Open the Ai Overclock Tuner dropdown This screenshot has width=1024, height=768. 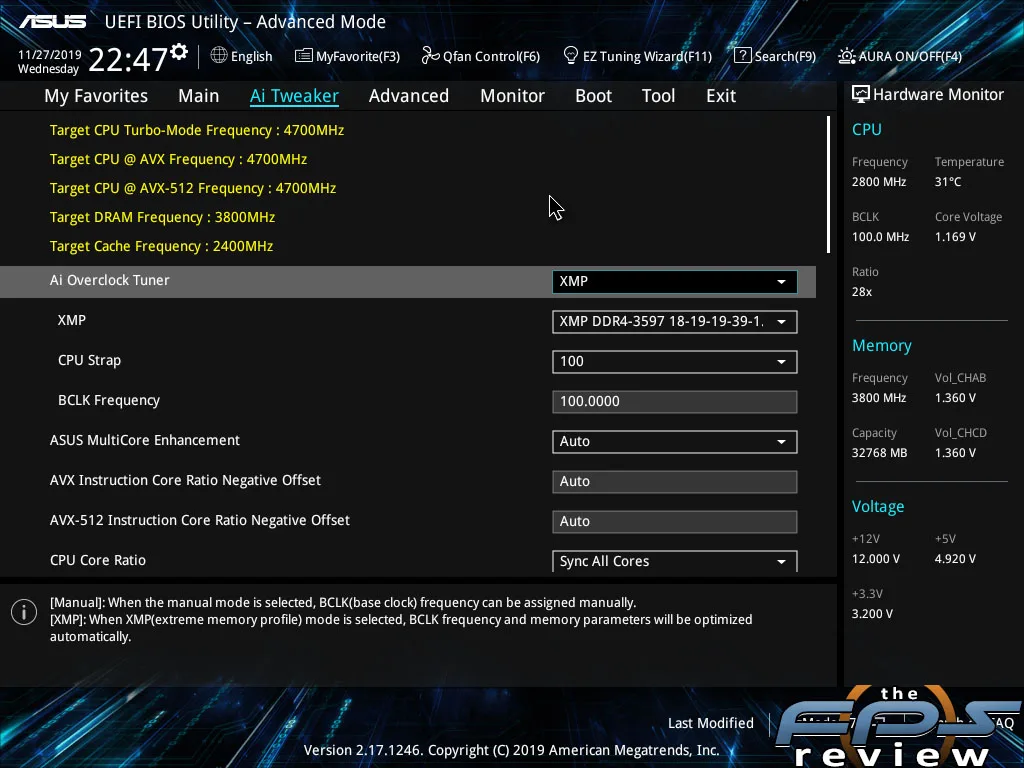(675, 281)
